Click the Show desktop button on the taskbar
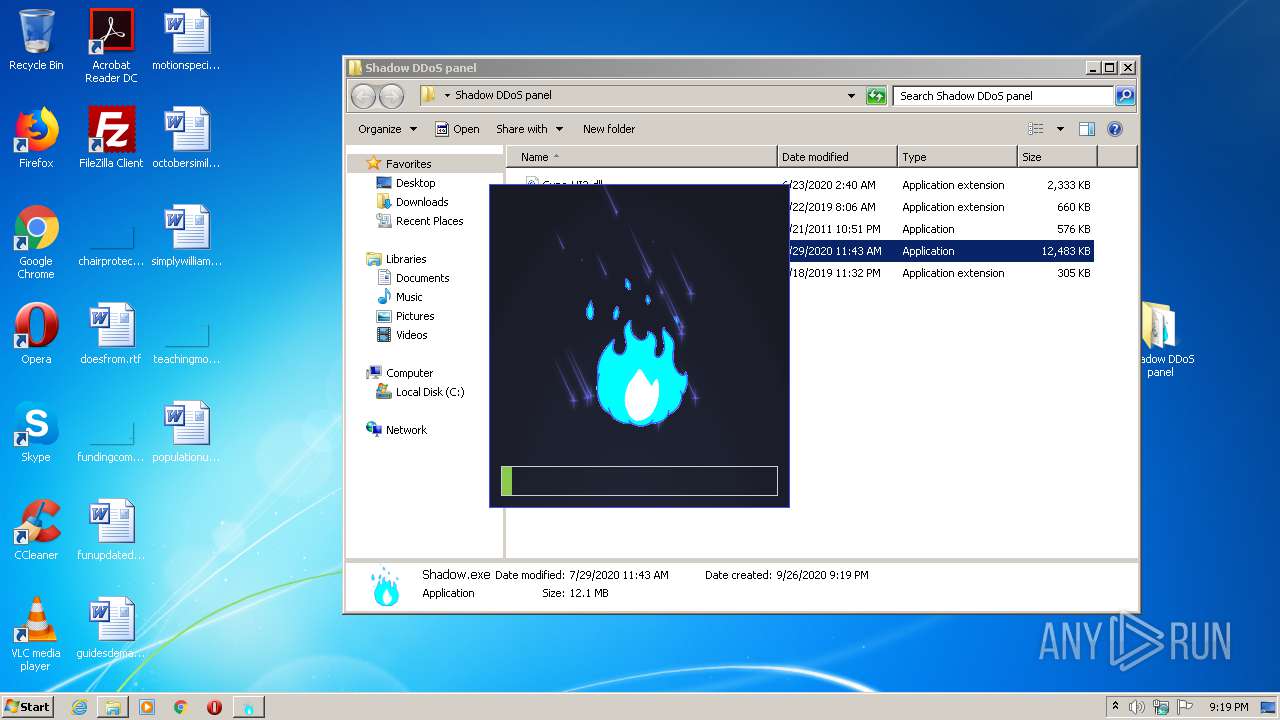 pos(1269,707)
